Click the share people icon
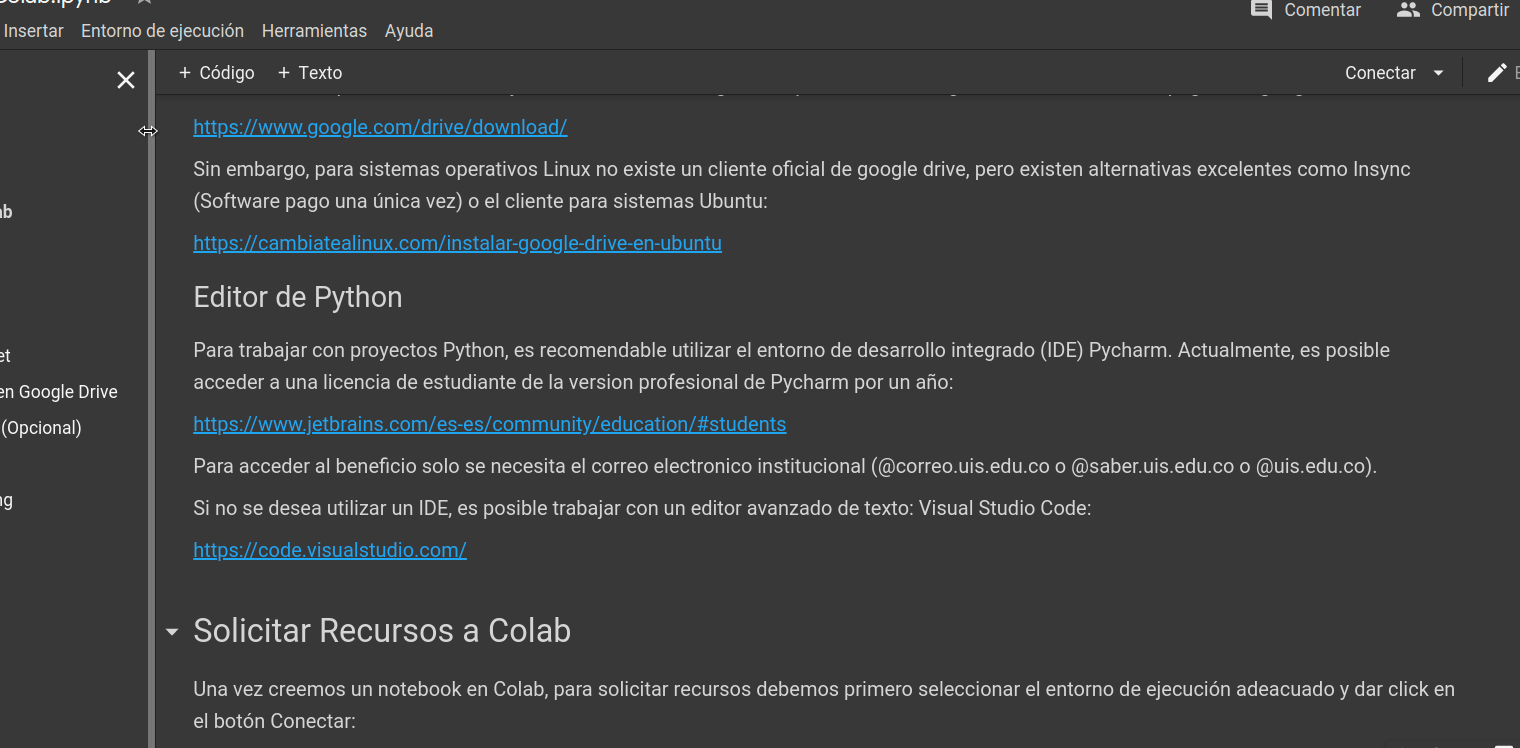The height and width of the screenshot is (748, 1520). click(x=1408, y=10)
